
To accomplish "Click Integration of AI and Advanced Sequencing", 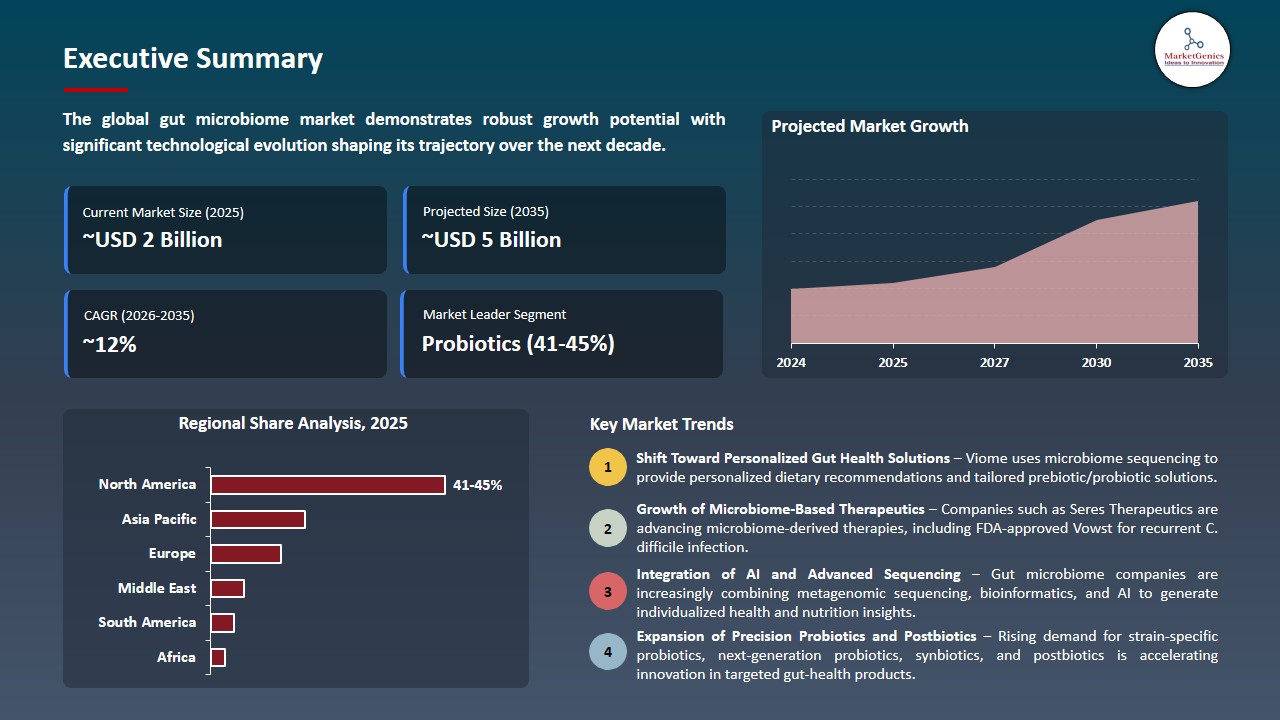I will (x=798, y=574).
